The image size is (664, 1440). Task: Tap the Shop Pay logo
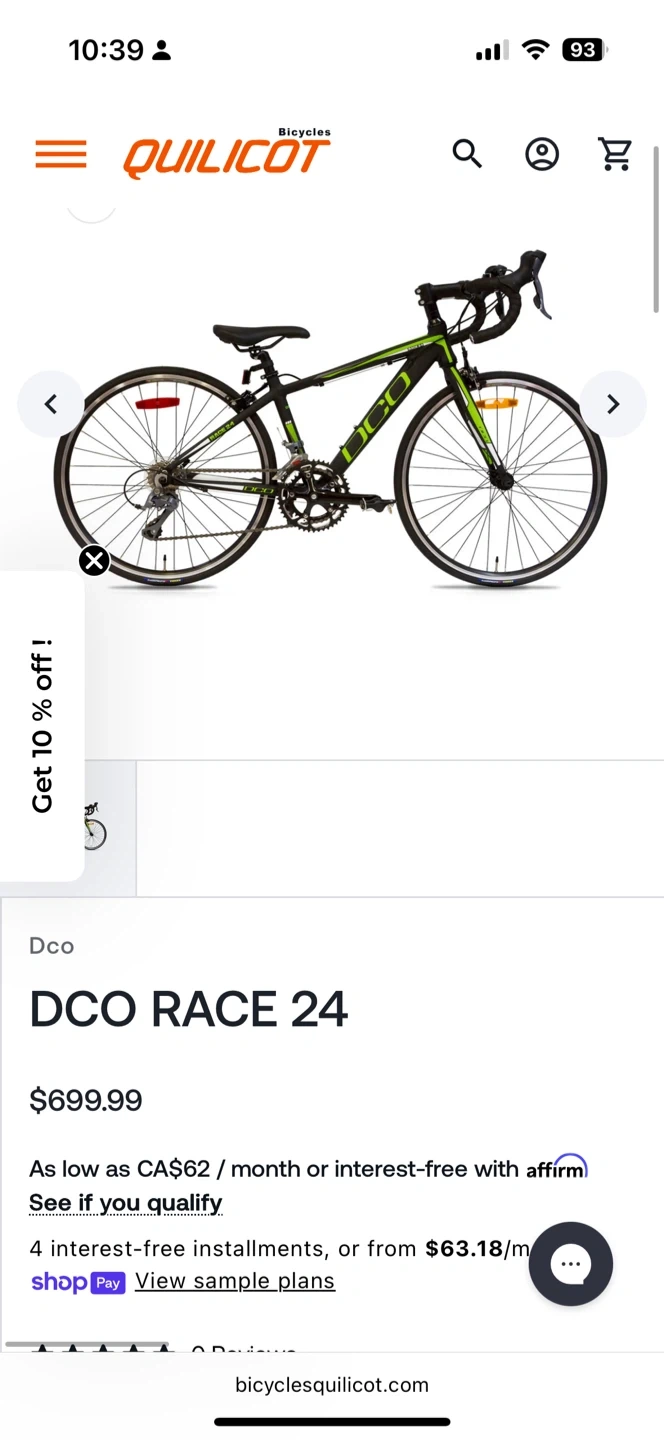78,1282
